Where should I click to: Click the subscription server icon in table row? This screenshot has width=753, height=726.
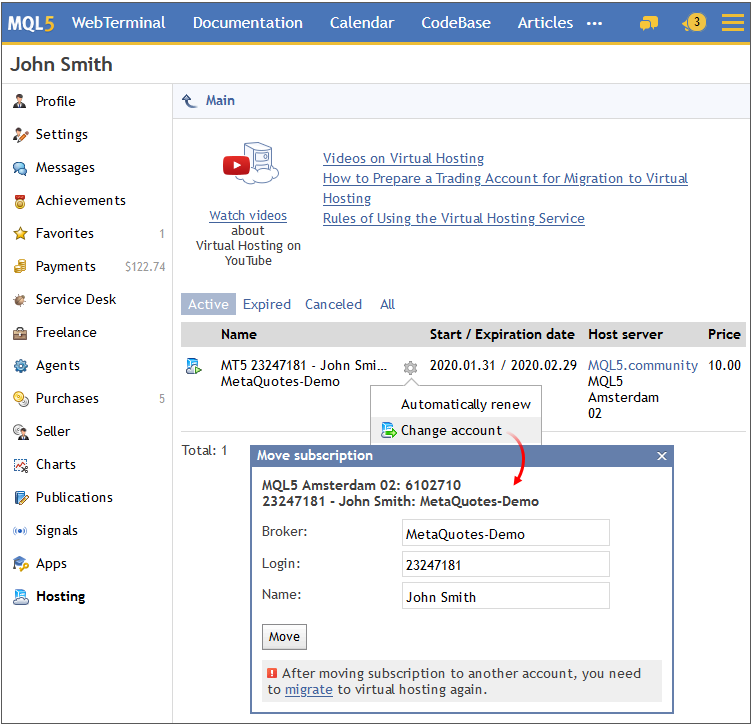click(194, 366)
